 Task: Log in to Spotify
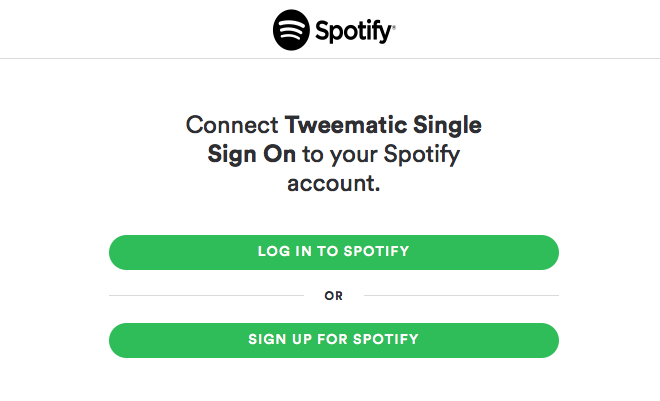(x=334, y=252)
